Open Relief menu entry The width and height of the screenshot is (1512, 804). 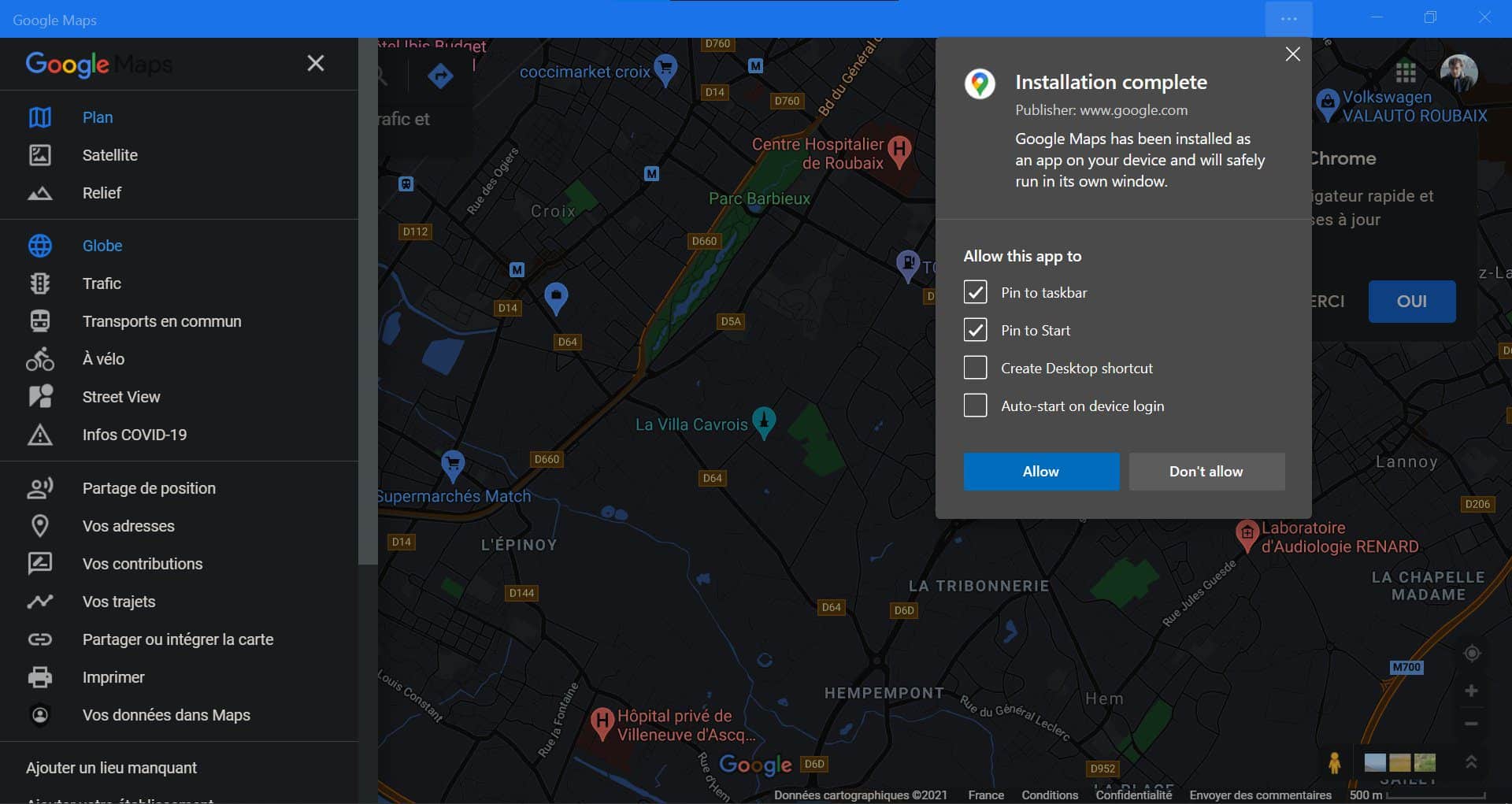click(x=179, y=193)
